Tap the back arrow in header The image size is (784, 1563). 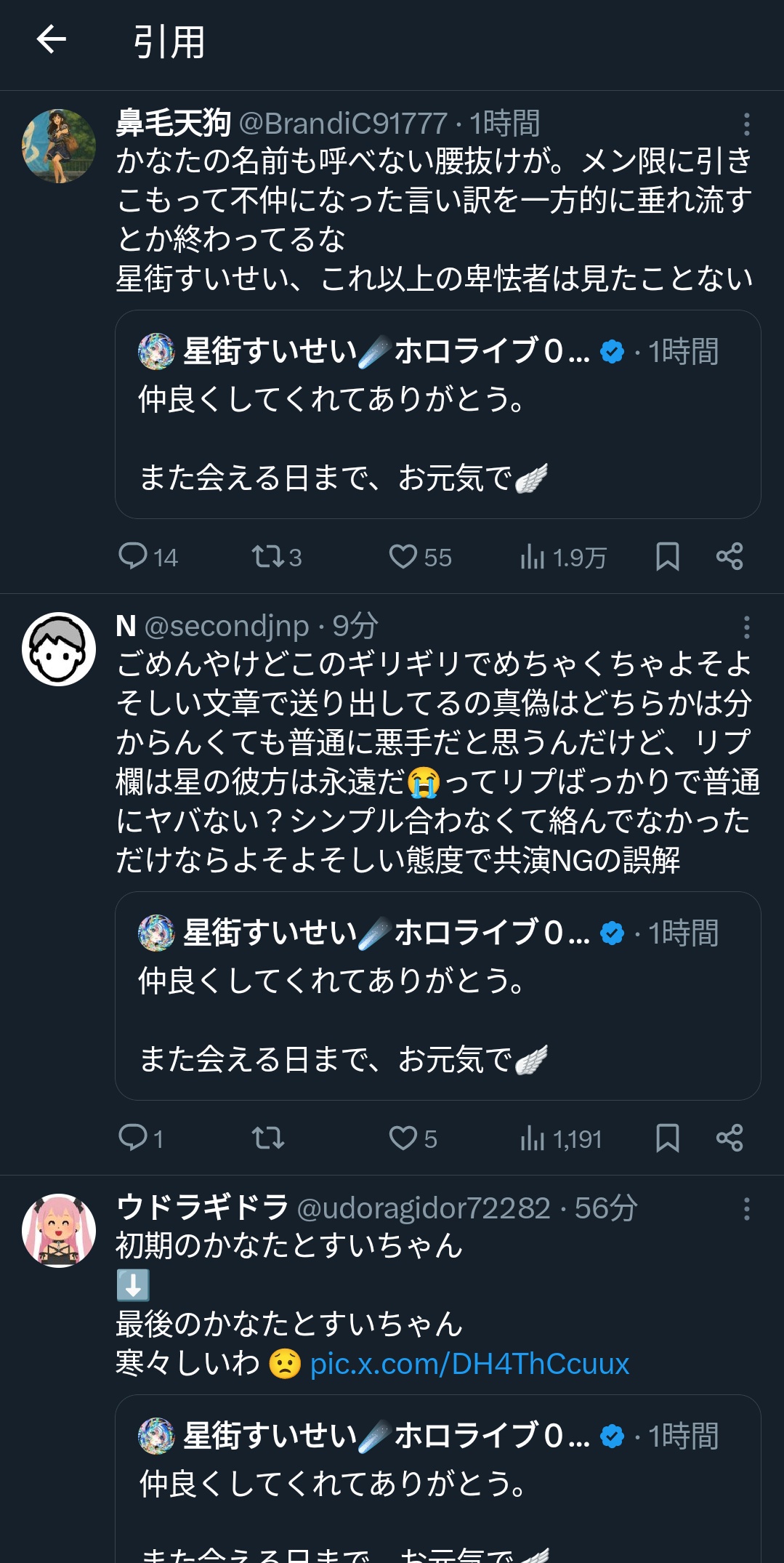[x=52, y=40]
